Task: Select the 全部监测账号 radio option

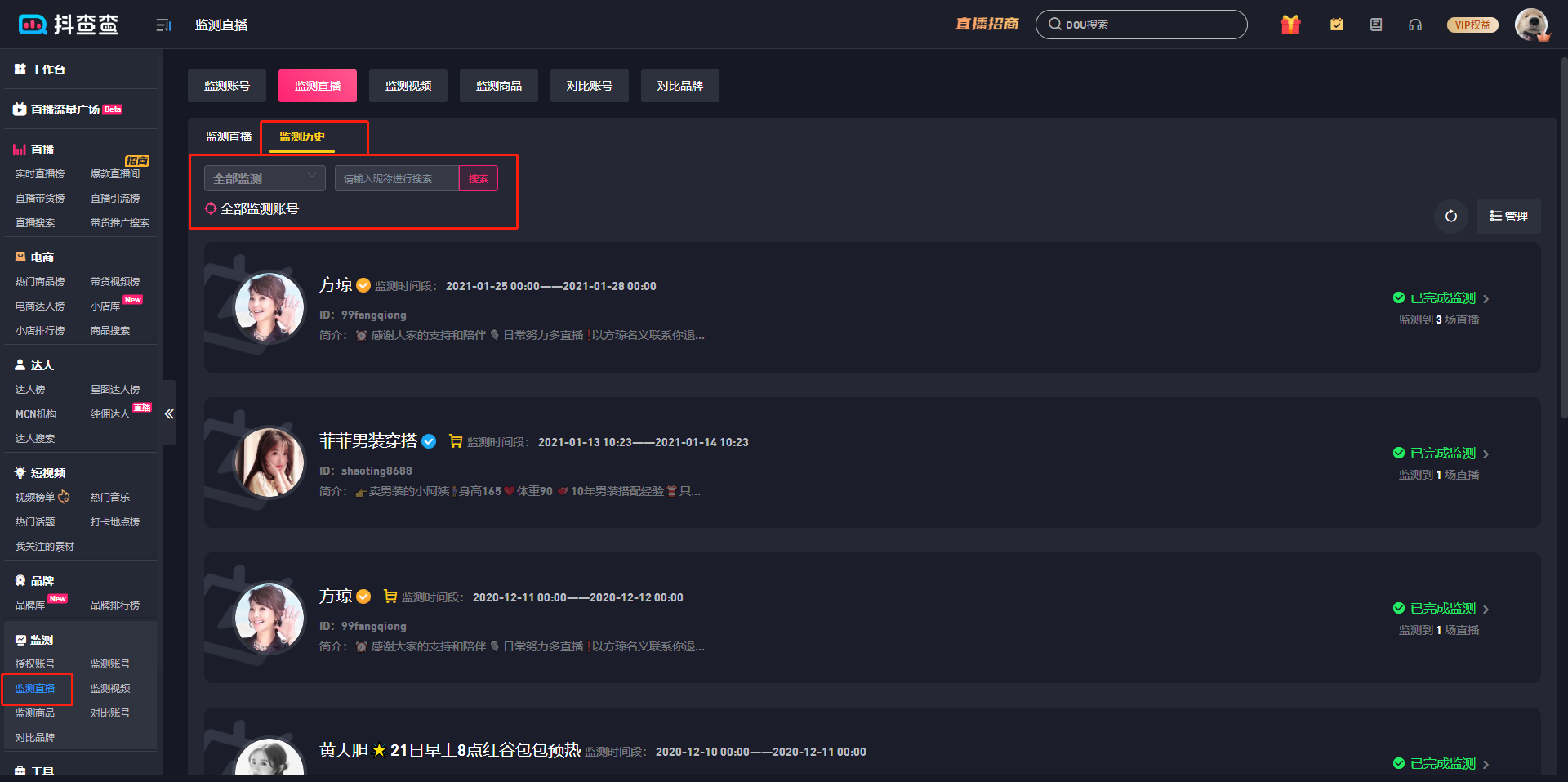Action: coord(211,209)
